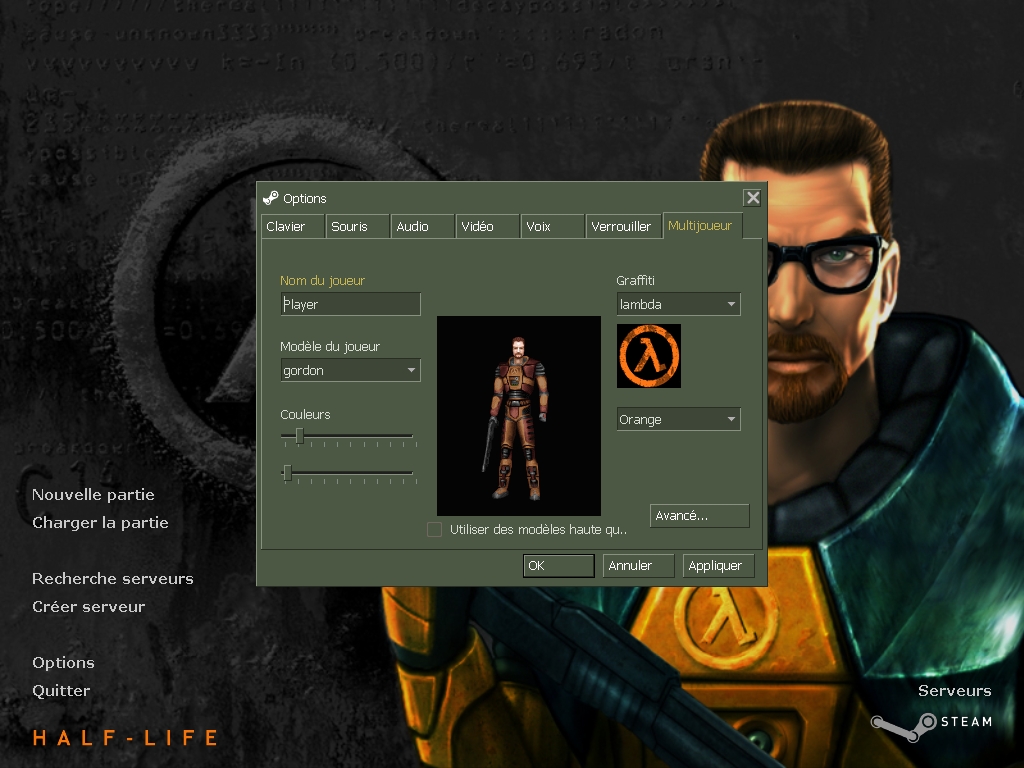
Task: Click the Nom du joueur text field
Action: click(350, 304)
